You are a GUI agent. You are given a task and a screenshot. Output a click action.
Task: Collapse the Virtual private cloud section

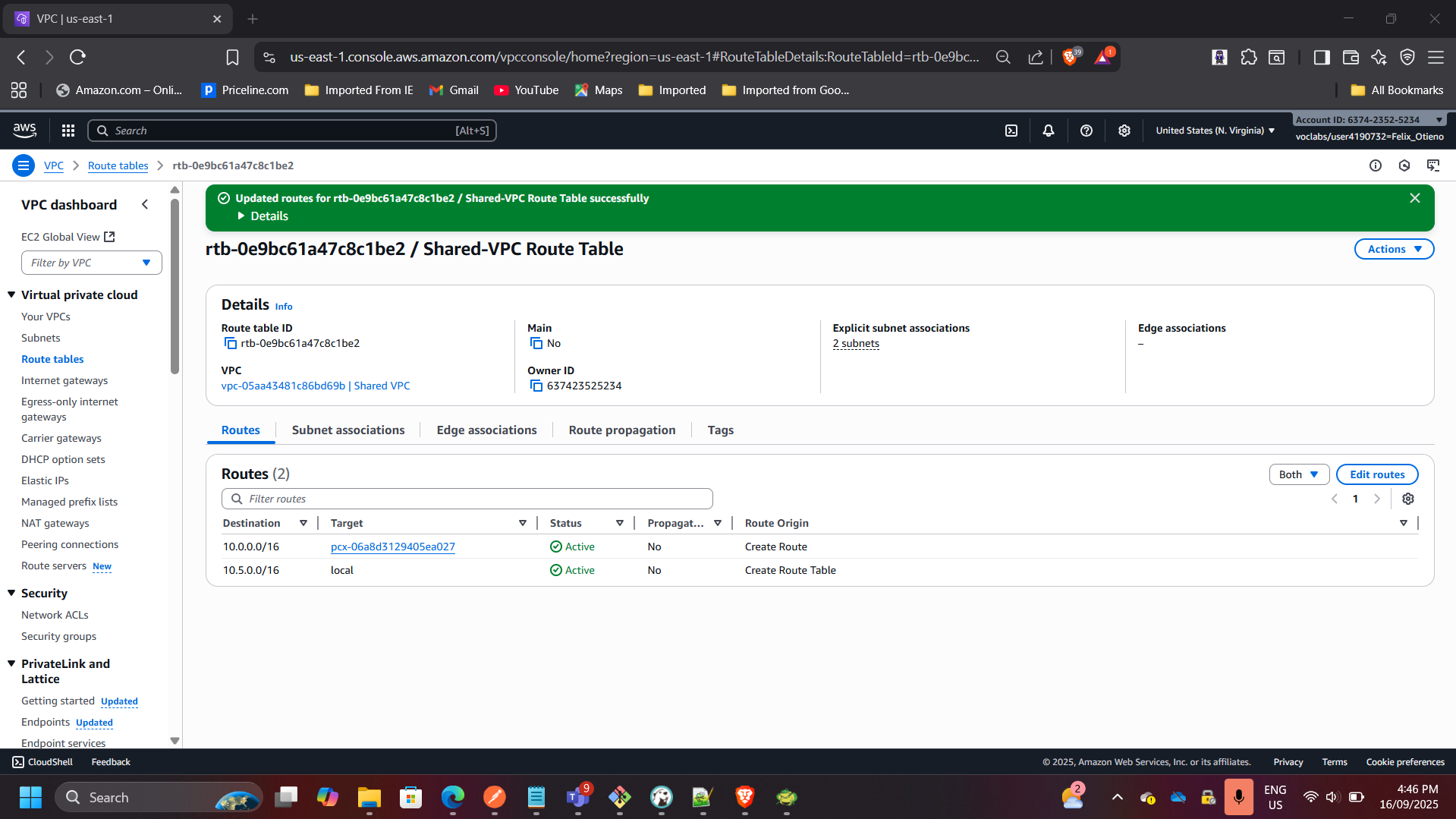11,295
